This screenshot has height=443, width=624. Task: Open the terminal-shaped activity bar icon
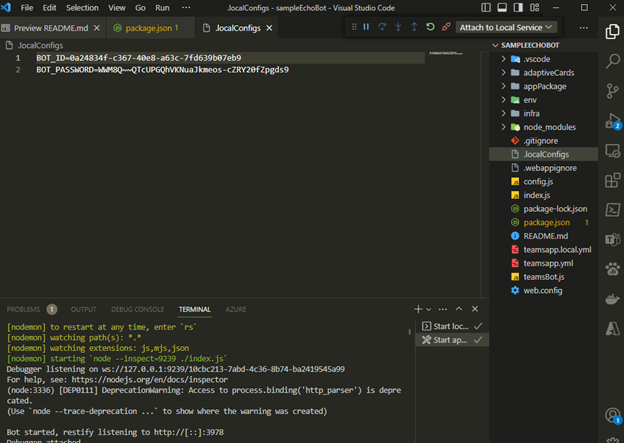612,210
